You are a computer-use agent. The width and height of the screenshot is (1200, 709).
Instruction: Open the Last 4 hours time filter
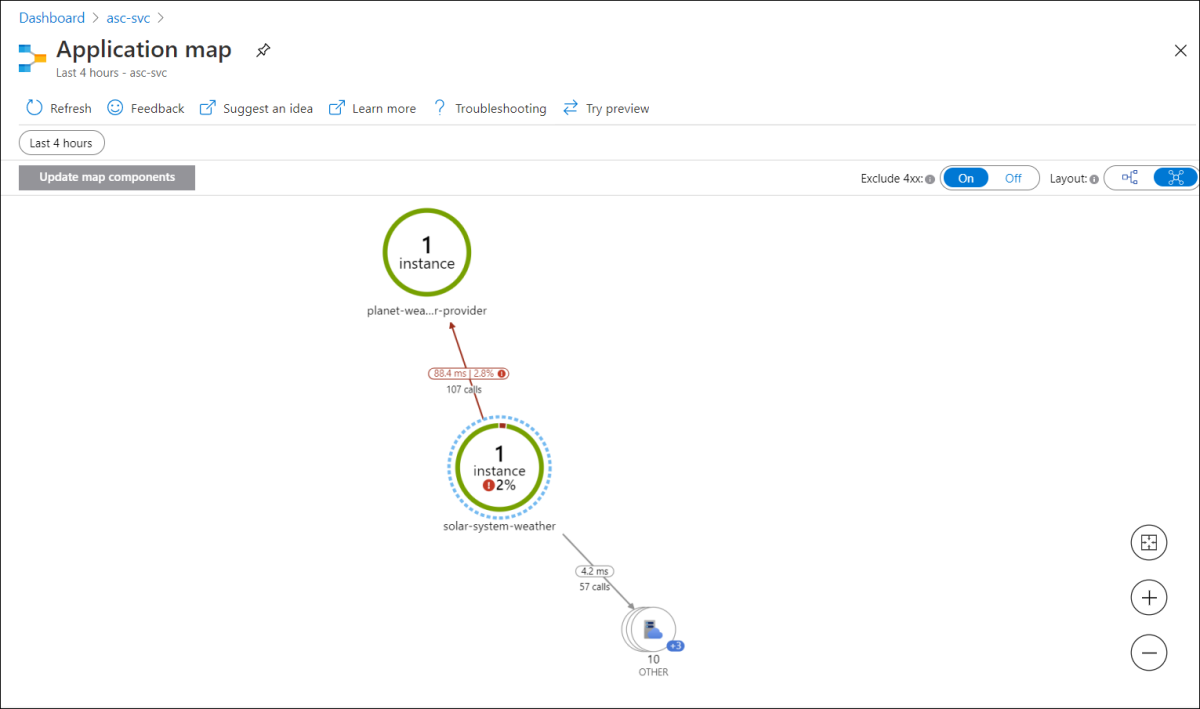61,143
